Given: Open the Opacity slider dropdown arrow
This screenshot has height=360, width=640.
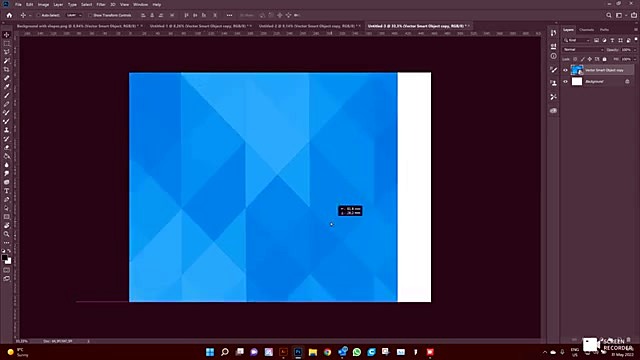Looking at the screenshot, I should [635, 50].
